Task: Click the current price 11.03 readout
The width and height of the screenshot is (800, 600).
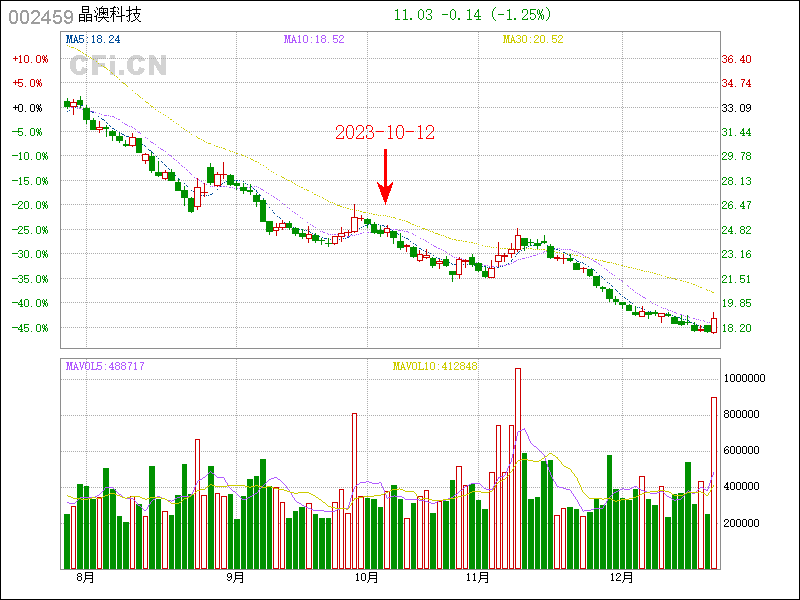Action: point(414,15)
